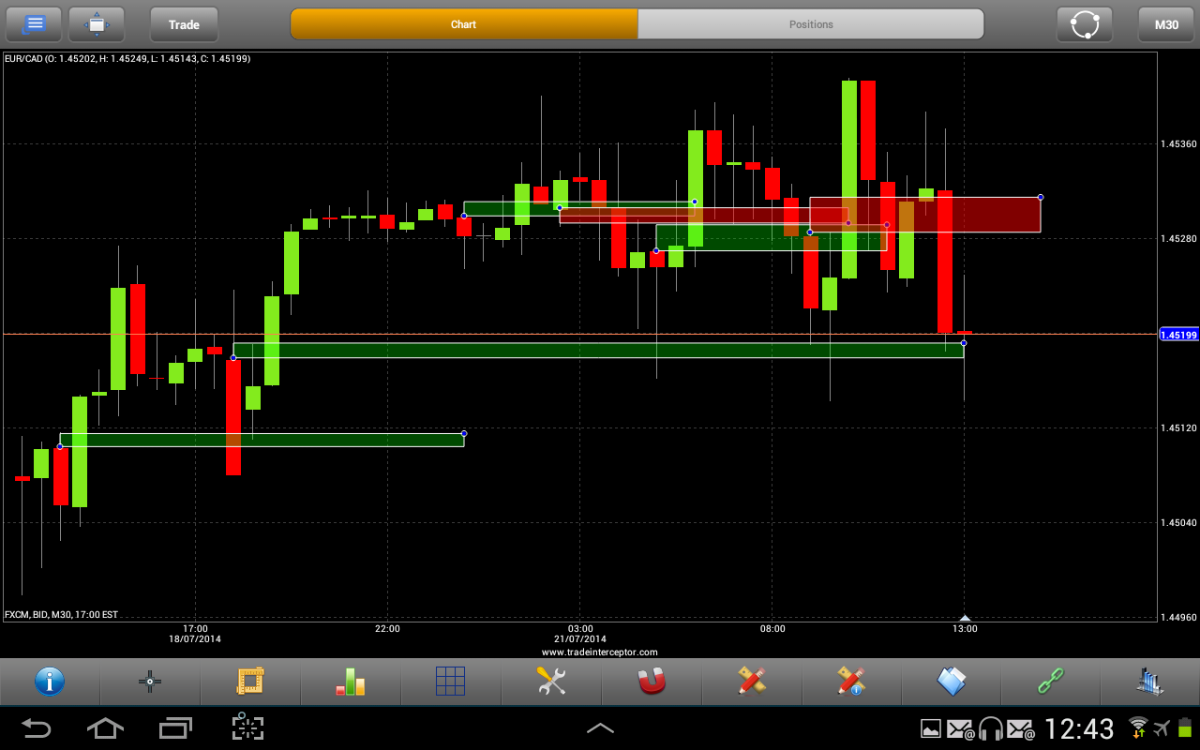
Task: Click the 13:00 time axis label
Action: tap(964, 629)
